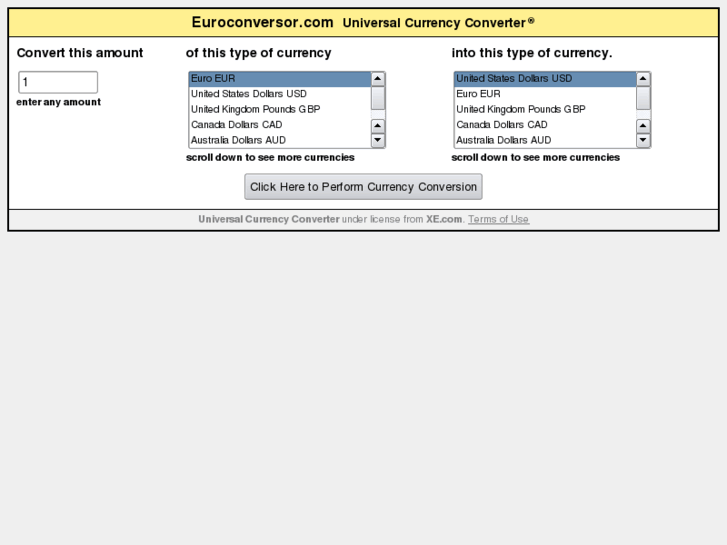Image resolution: width=727 pixels, height=545 pixels.
Task: Click source currency list scrollbar thumb
Action: coord(378,98)
